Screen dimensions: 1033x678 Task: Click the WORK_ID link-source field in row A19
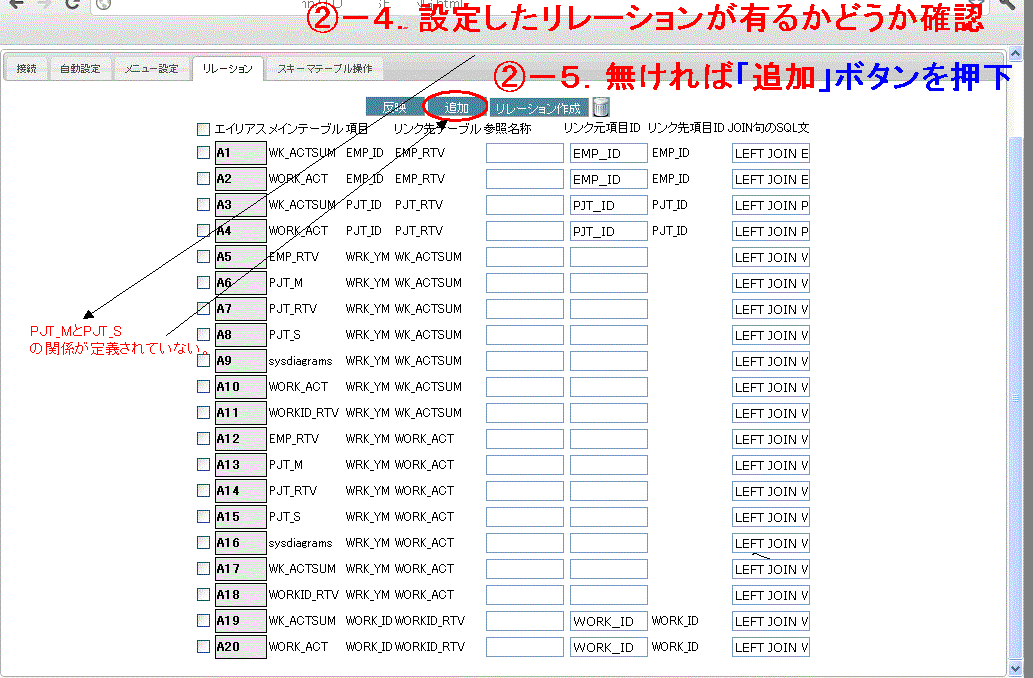pos(609,621)
